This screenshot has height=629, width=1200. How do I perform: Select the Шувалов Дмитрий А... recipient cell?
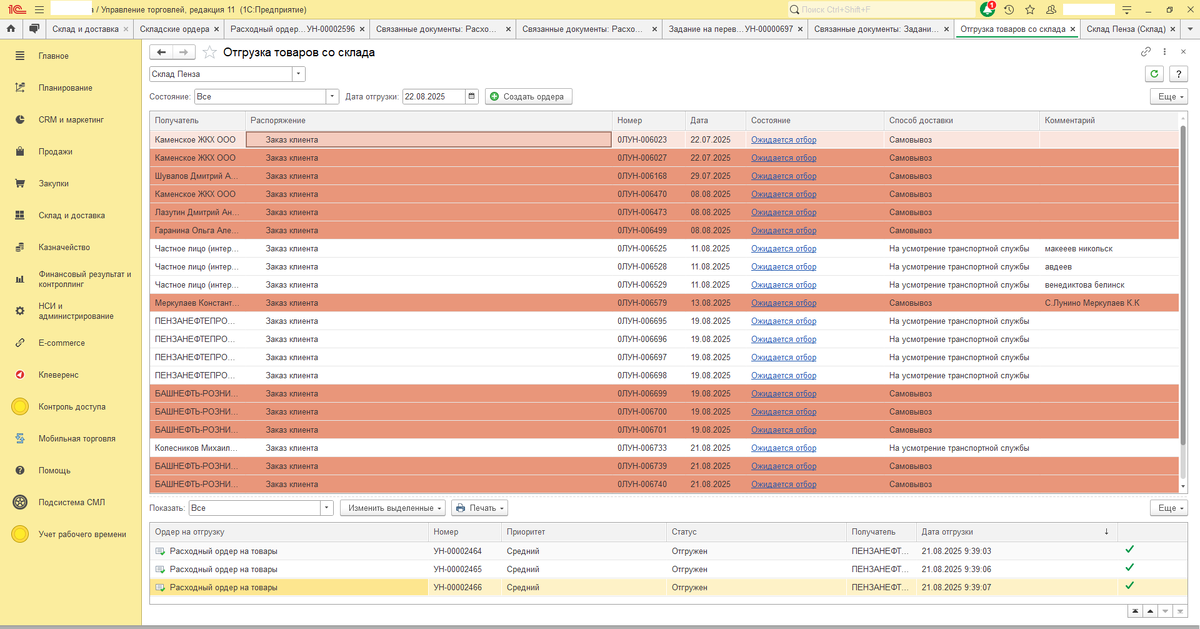197,176
